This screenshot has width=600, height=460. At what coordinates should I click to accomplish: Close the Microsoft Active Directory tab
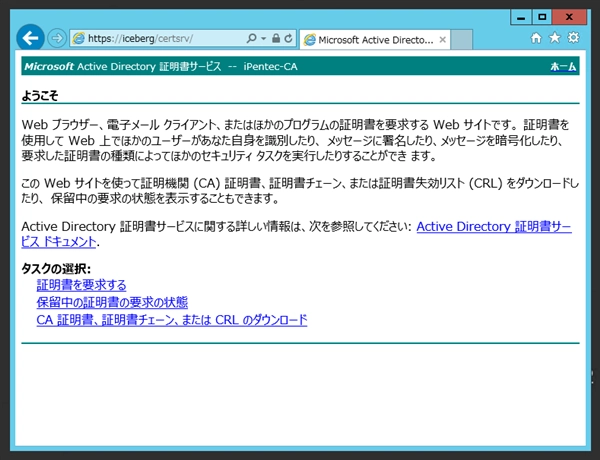pyautogui.click(x=442, y=39)
